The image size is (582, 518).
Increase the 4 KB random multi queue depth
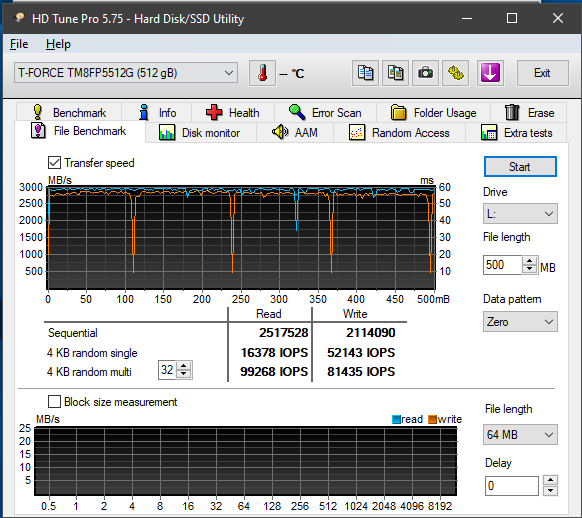[184, 366]
